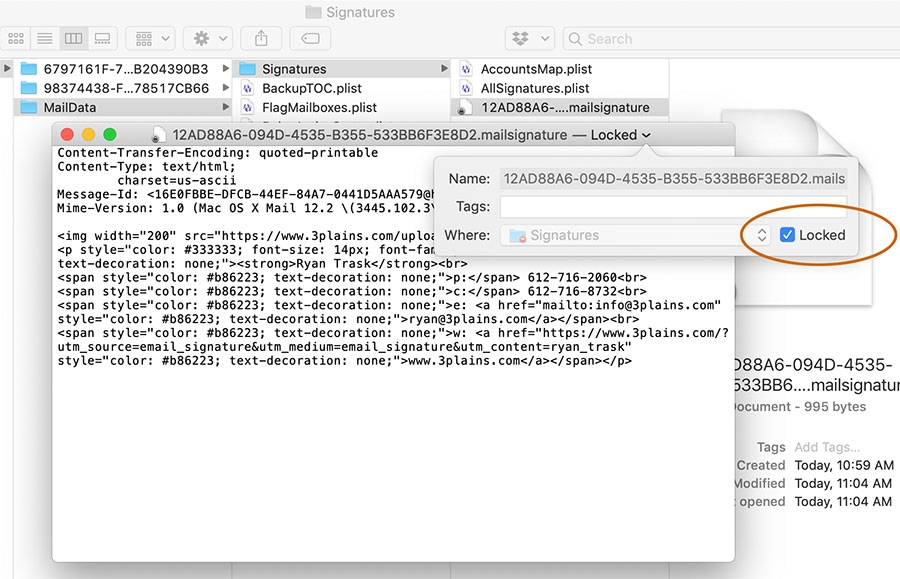
Task: Select BackupTOC.plist file
Action: point(342,88)
